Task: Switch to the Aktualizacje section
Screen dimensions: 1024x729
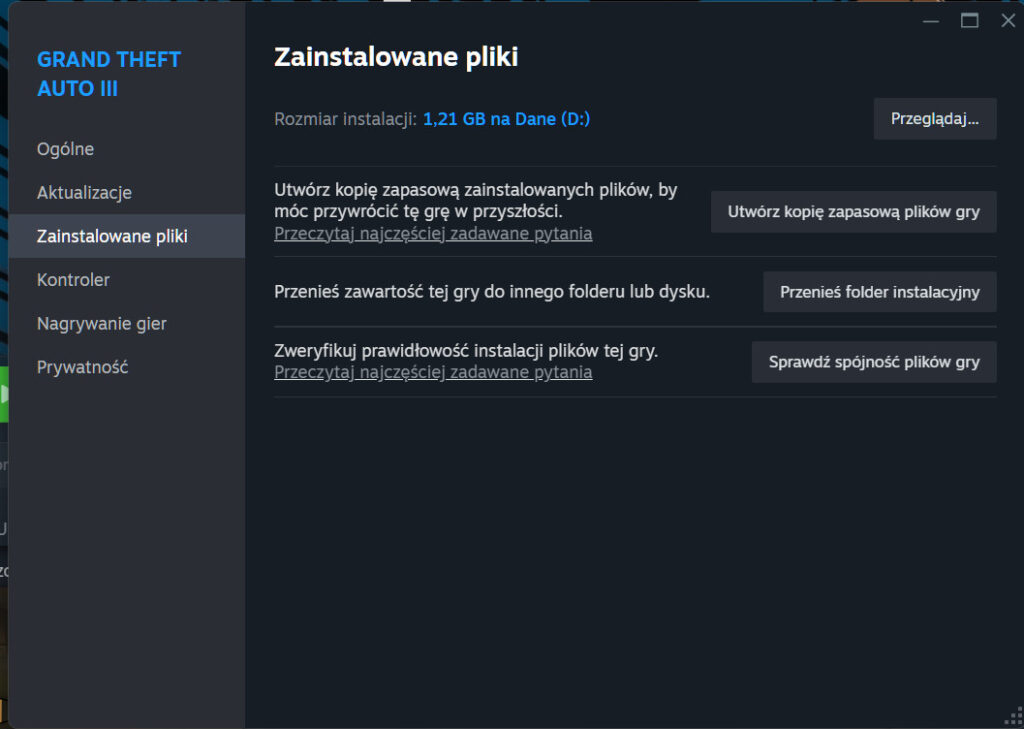Action: coord(85,193)
